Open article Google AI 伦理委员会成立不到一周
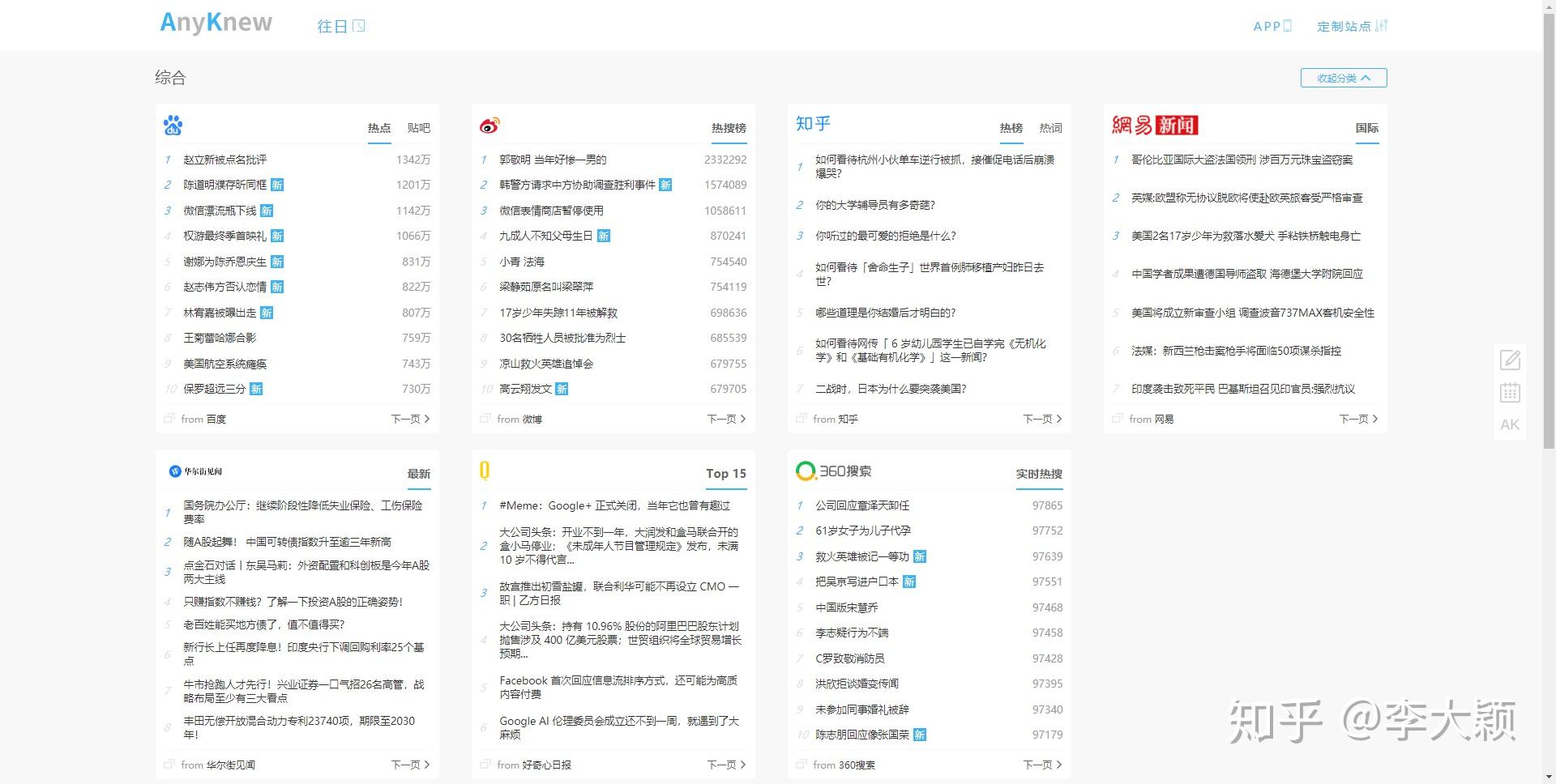 (x=620, y=727)
